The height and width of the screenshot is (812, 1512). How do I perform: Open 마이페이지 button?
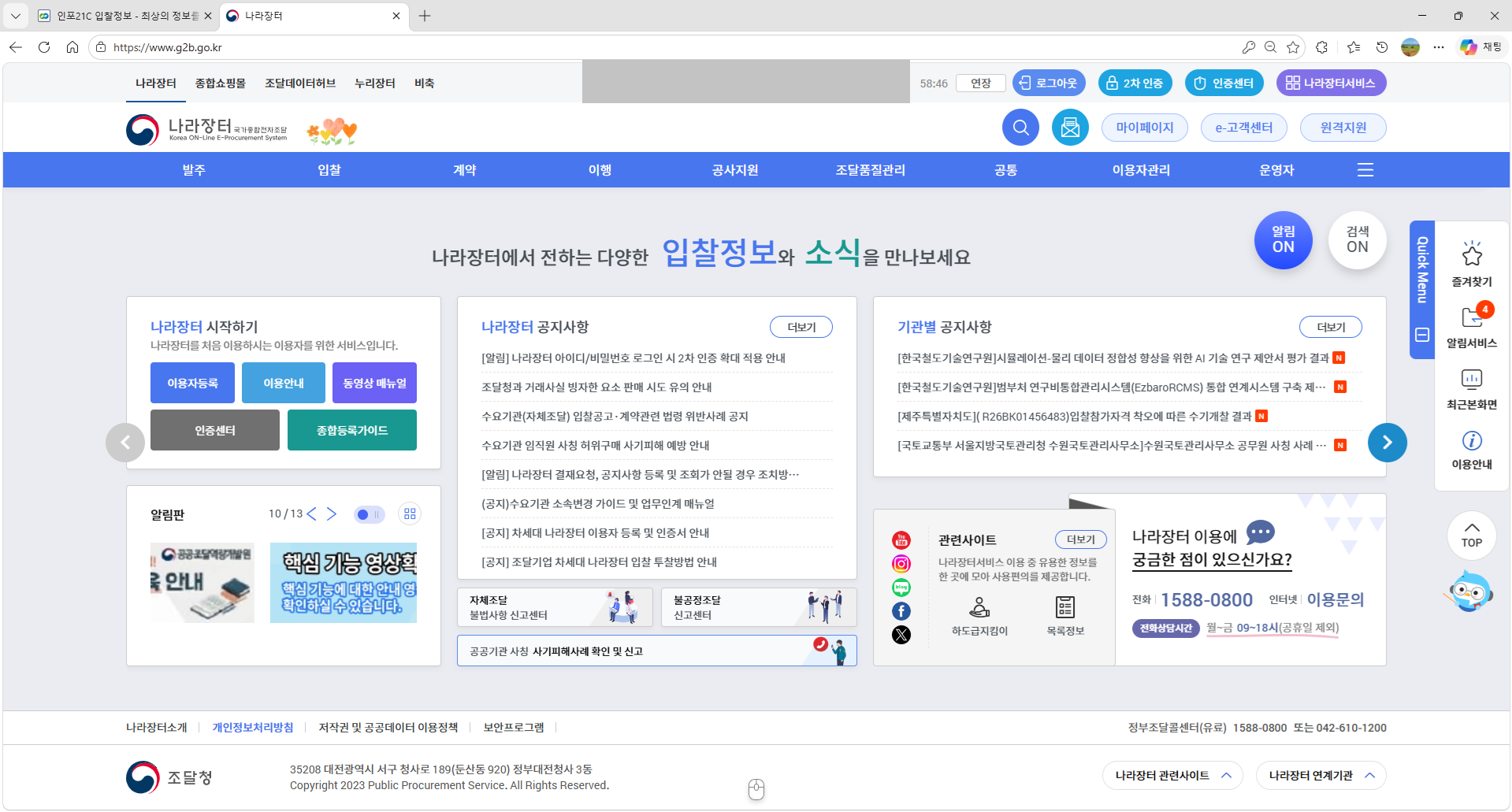click(x=1145, y=128)
